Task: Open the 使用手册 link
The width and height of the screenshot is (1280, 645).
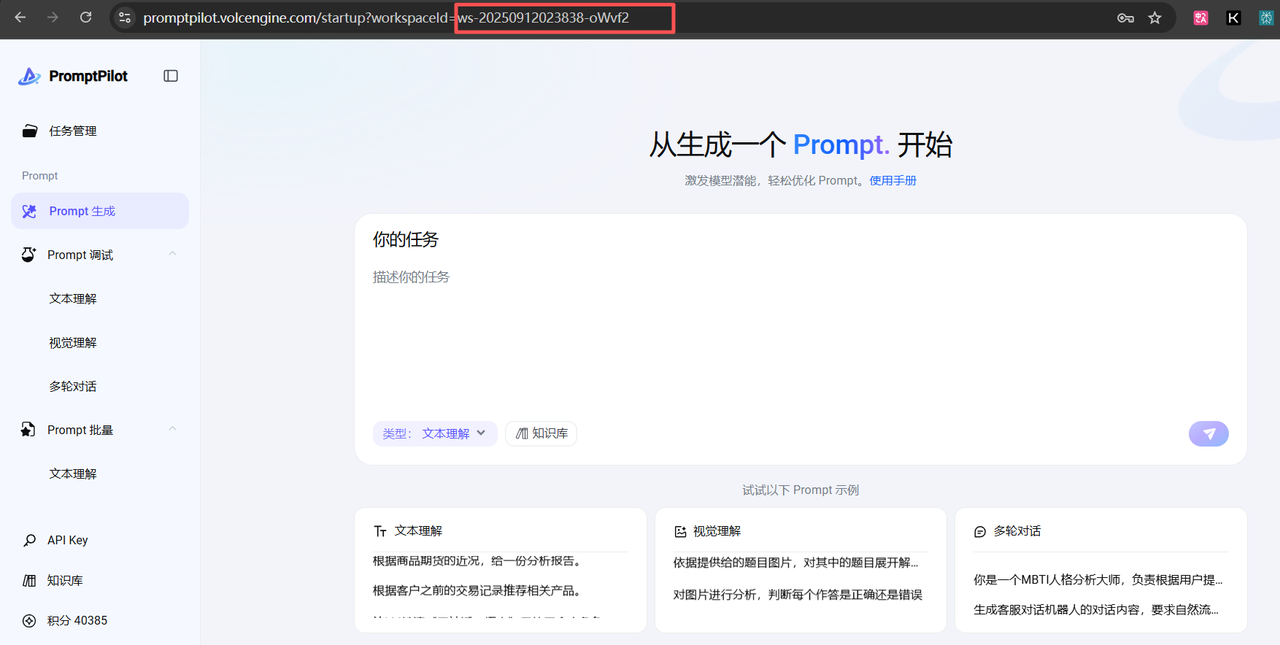Action: pos(893,181)
